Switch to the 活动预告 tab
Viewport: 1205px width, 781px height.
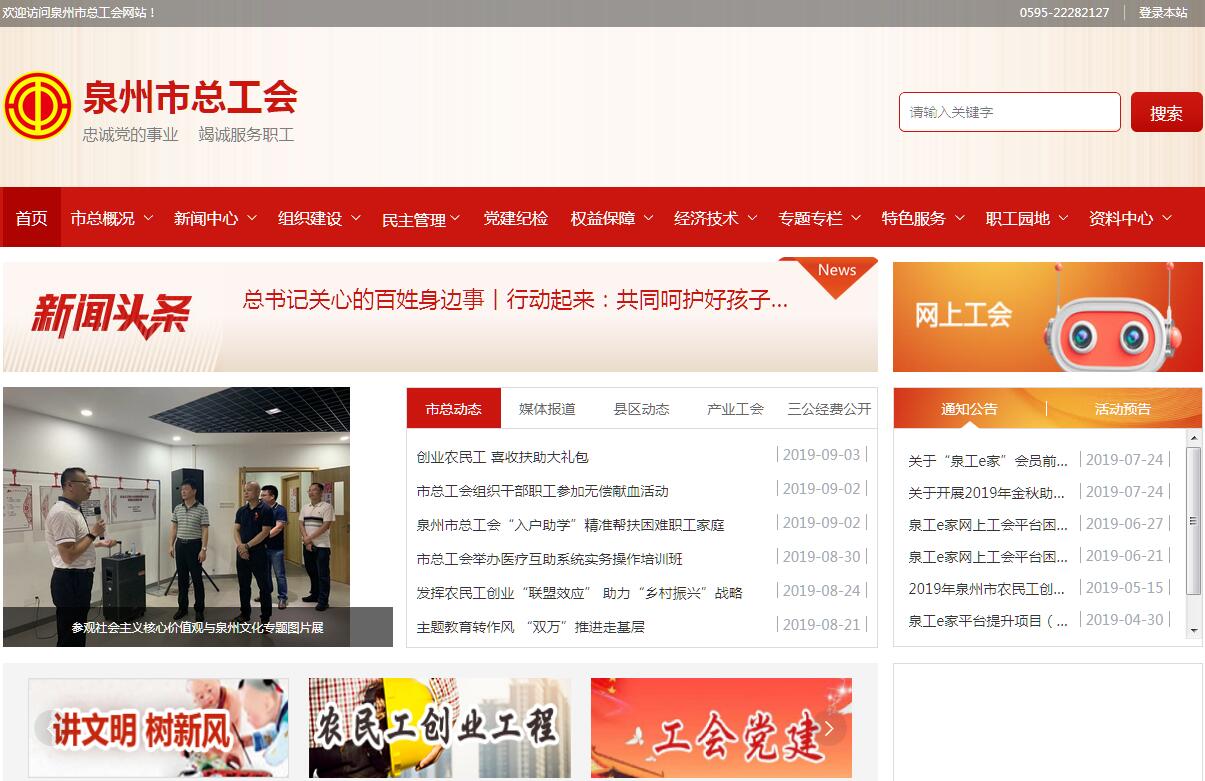pyautogui.click(x=1122, y=409)
